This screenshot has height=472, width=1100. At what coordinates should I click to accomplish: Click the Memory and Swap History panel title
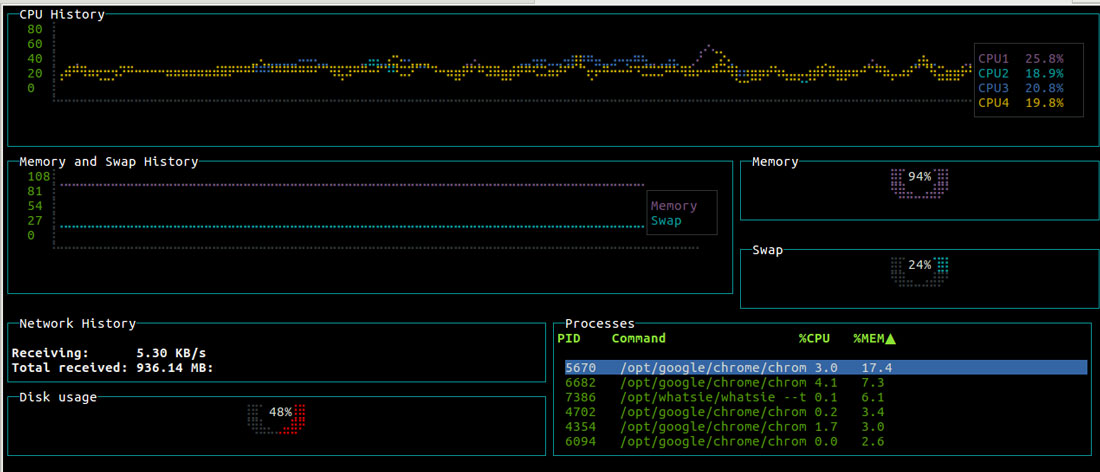[109, 161]
